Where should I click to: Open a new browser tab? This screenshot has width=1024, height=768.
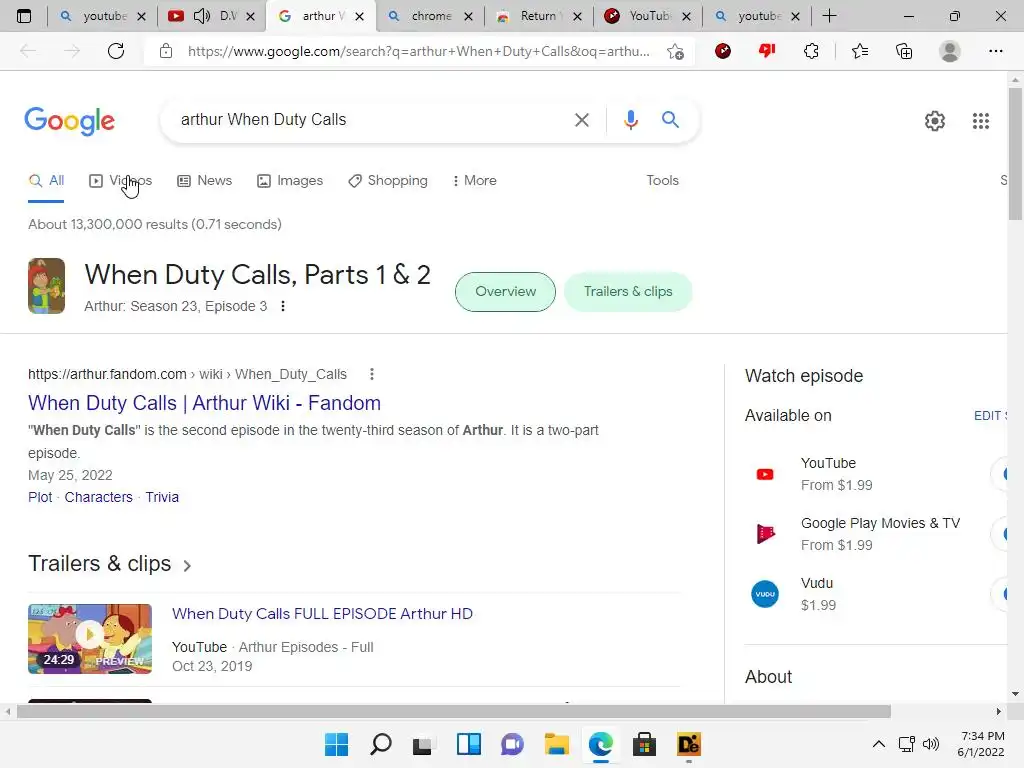[x=829, y=16]
